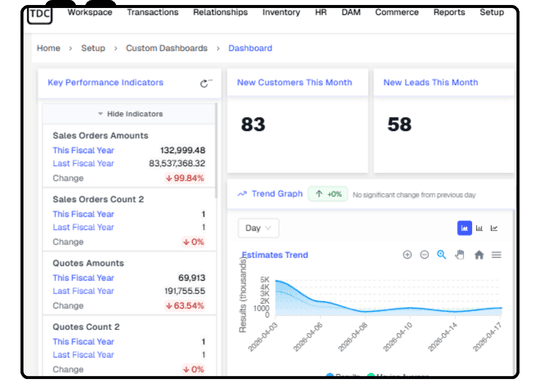Image resolution: width=540 pixels, height=384 pixels.
Task: Click the 191,755.55 quotes amount
Action: (185, 291)
